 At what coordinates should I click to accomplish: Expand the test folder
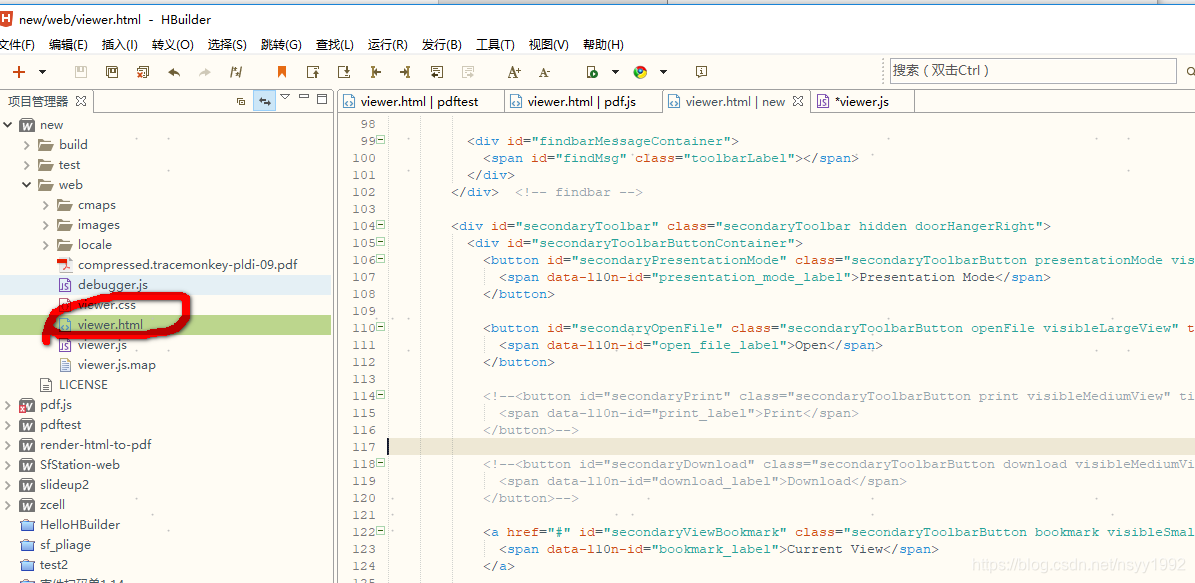[27, 165]
